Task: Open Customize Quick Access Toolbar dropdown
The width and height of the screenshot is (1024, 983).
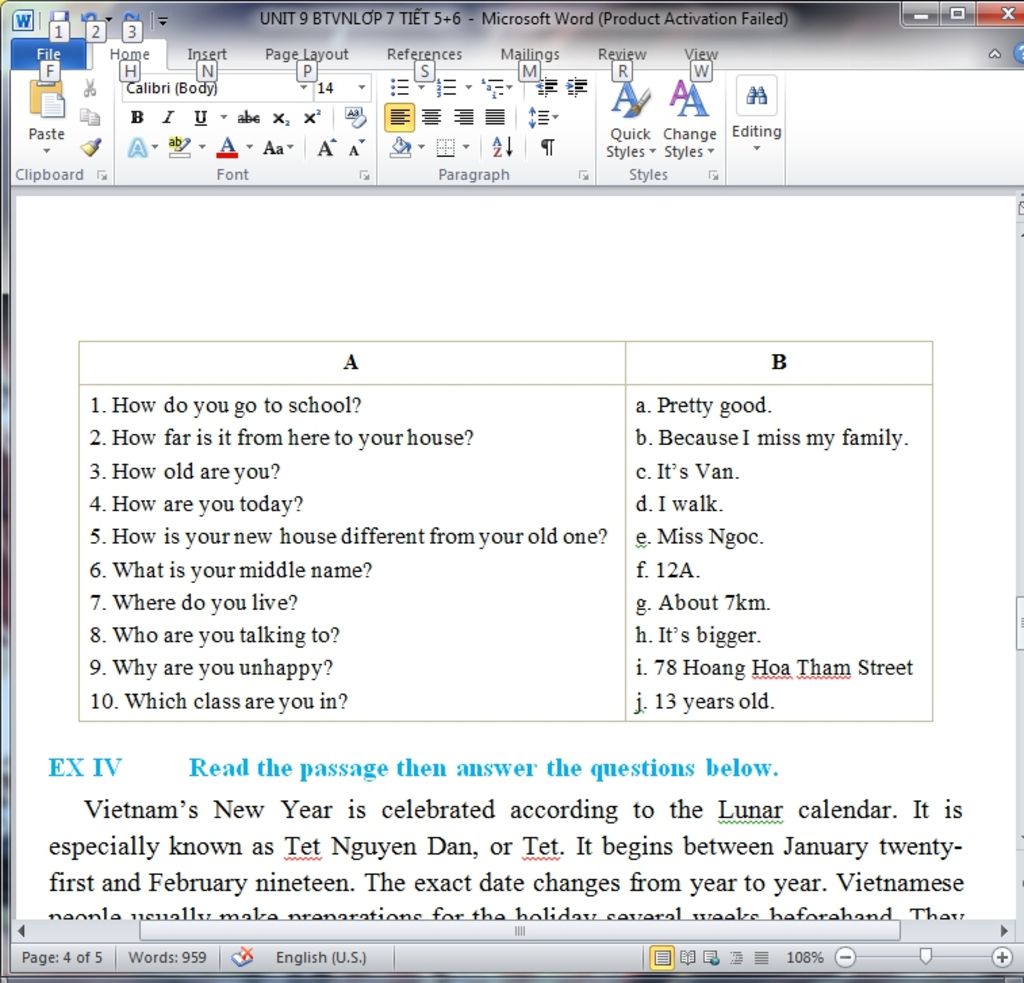Action: pos(163,22)
